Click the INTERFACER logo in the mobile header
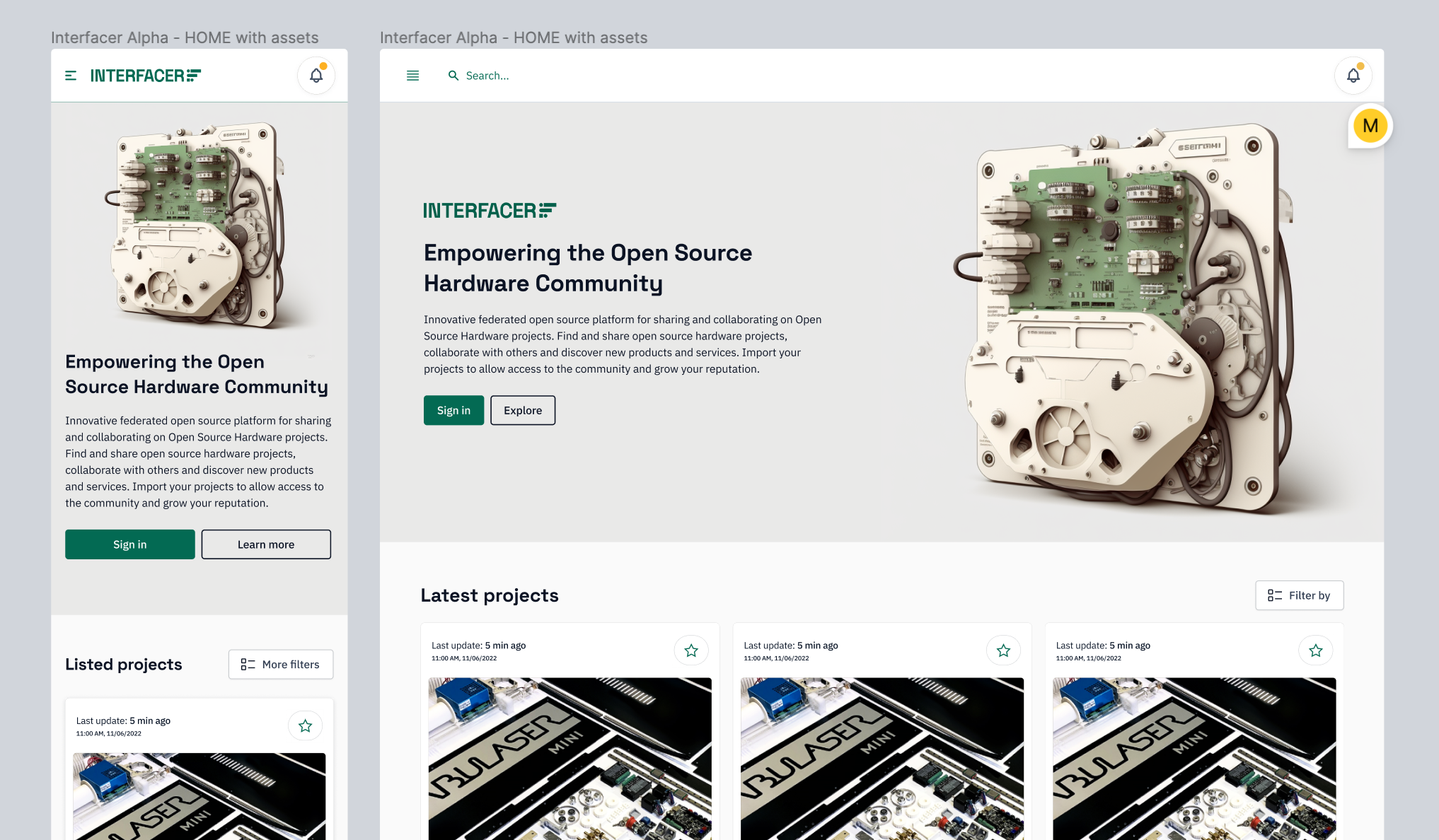The image size is (1439, 840). tap(145, 75)
